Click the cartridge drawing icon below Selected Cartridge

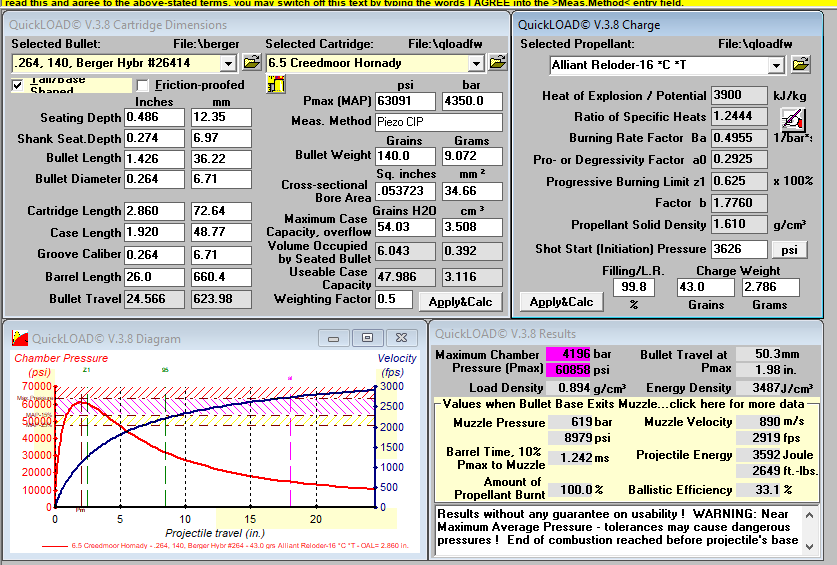[x=275, y=84]
